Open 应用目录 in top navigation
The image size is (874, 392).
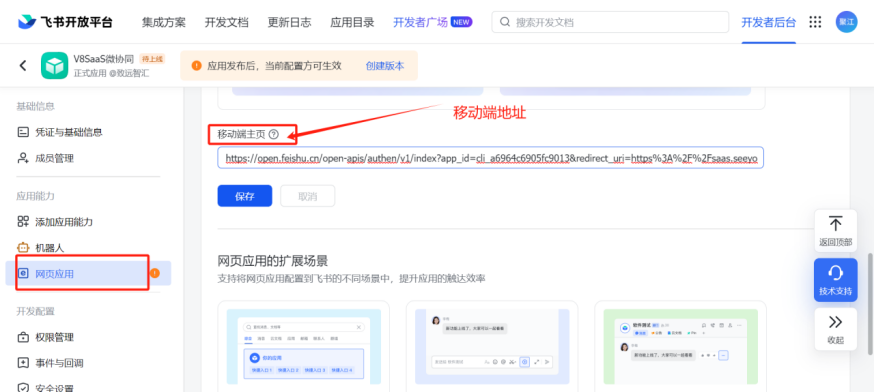pyautogui.click(x=352, y=22)
